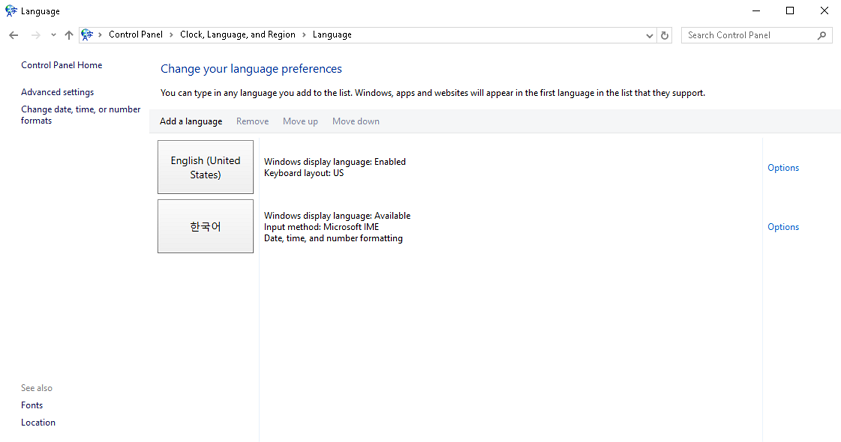
Task: Open Options for English (United States)
Action: [x=782, y=168]
